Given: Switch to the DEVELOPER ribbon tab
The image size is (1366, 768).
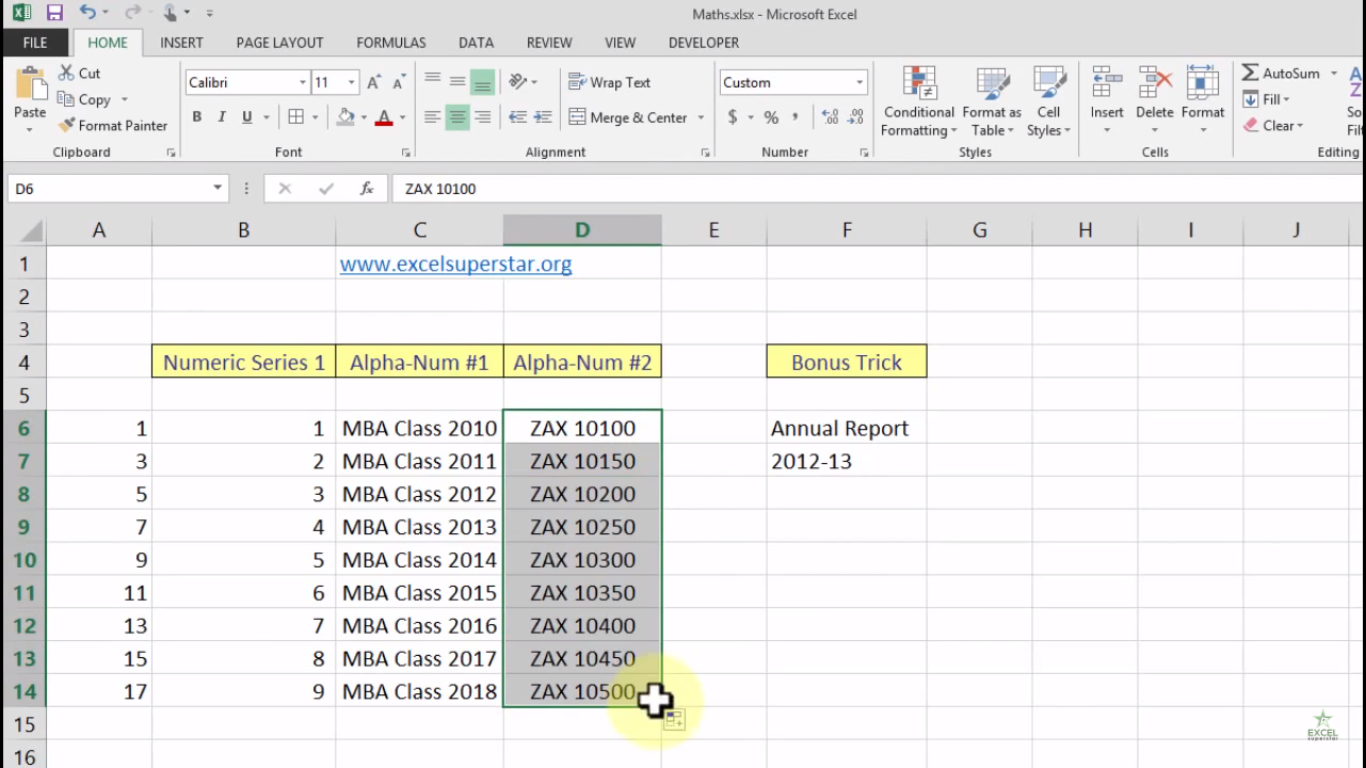Looking at the screenshot, I should [703, 42].
